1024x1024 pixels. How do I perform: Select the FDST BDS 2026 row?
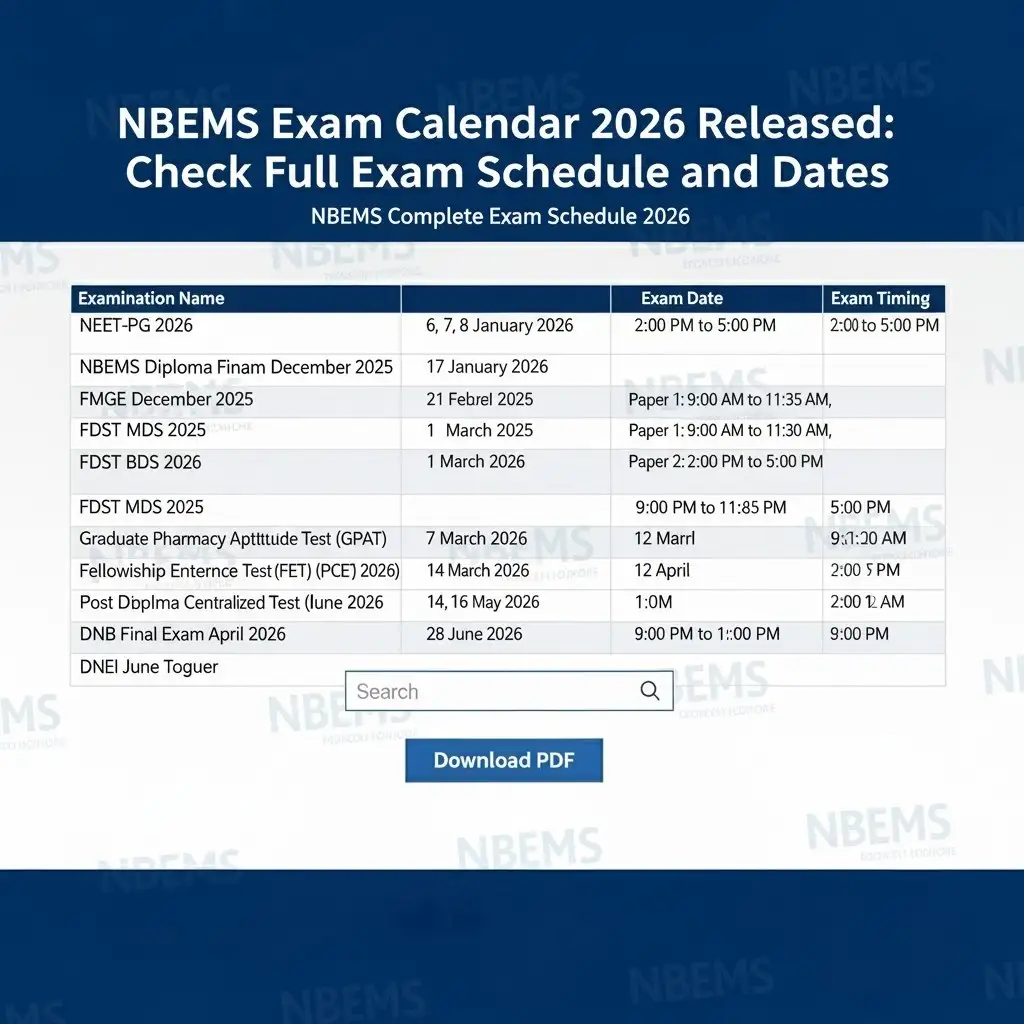pyautogui.click(x=140, y=462)
